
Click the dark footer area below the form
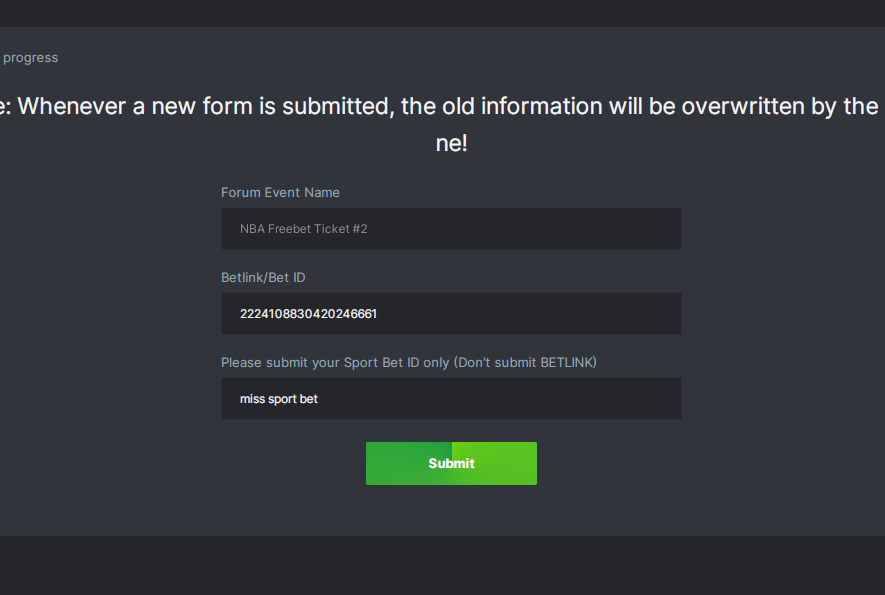tap(442, 565)
